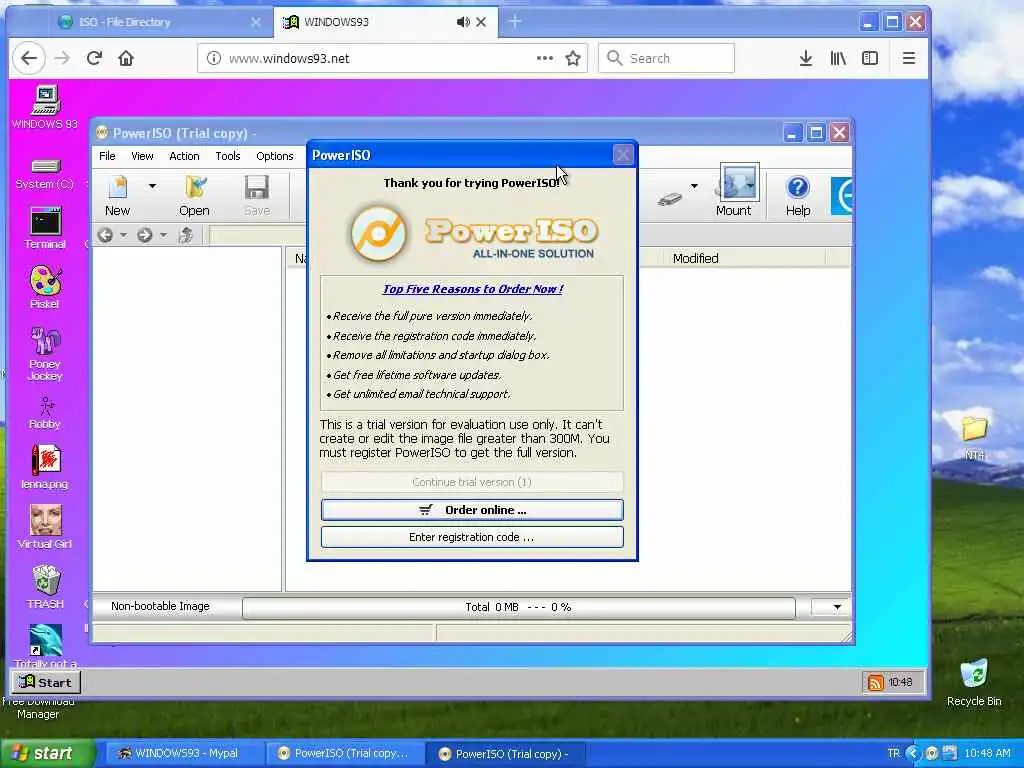Open the Terminal desktop icon
Image resolution: width=1024 pixels, height=768 pixels.
pyautogui.click(x=45, y=228)
